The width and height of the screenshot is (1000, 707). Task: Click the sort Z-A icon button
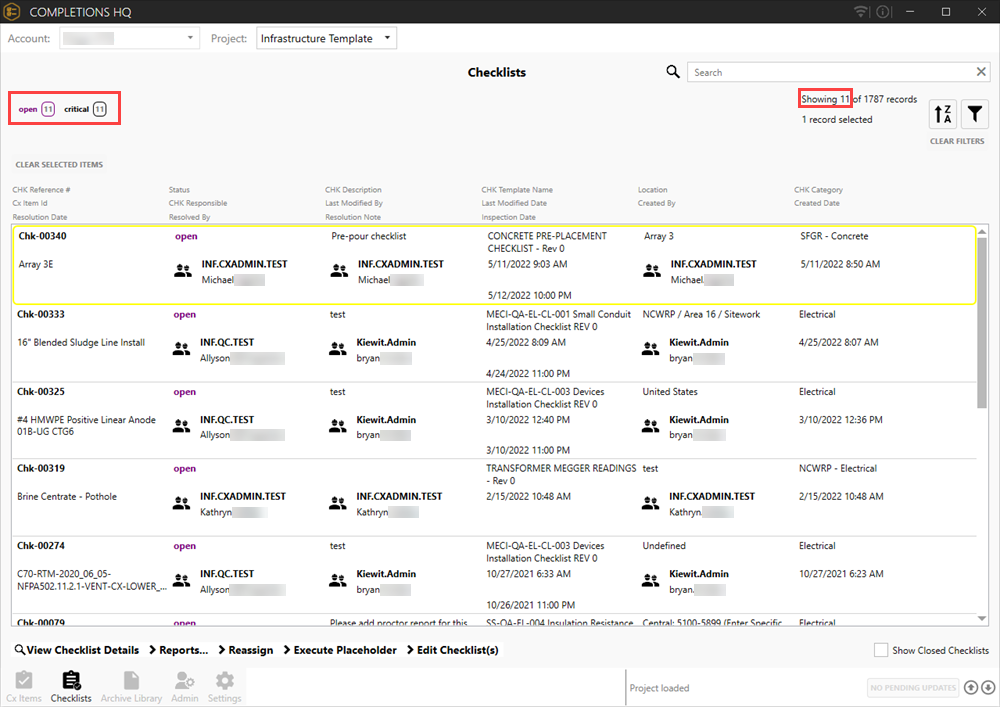tap(943, 115)
